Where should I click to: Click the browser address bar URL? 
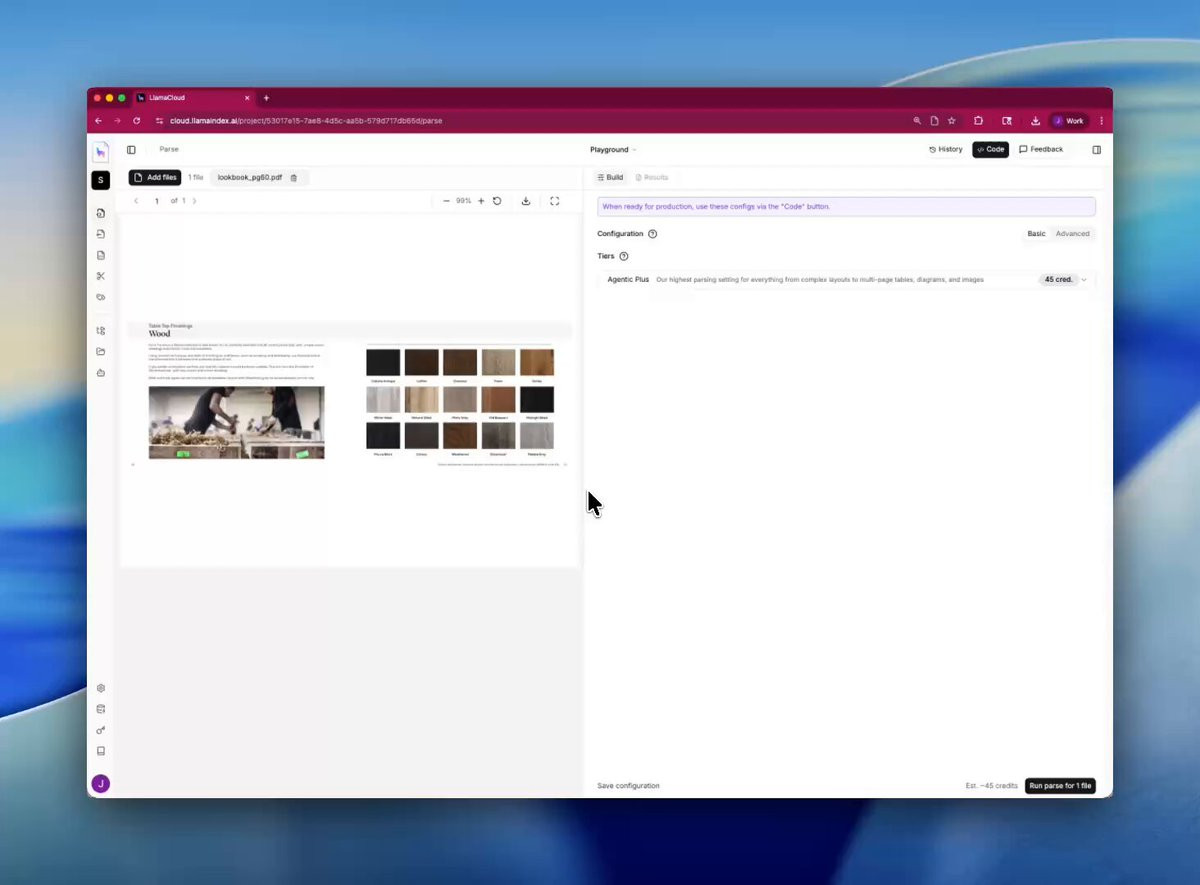tap(306, 121)
